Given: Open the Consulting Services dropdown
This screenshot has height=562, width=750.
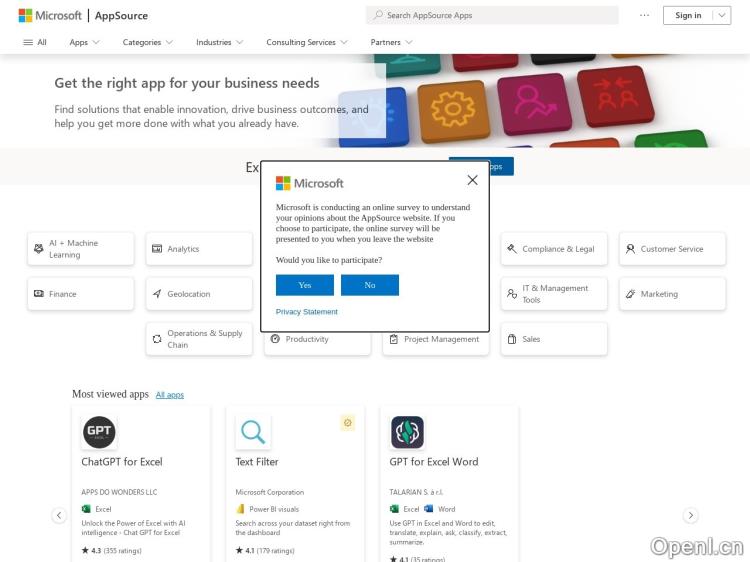Looking at the screenshot, I should coord(306,42).
